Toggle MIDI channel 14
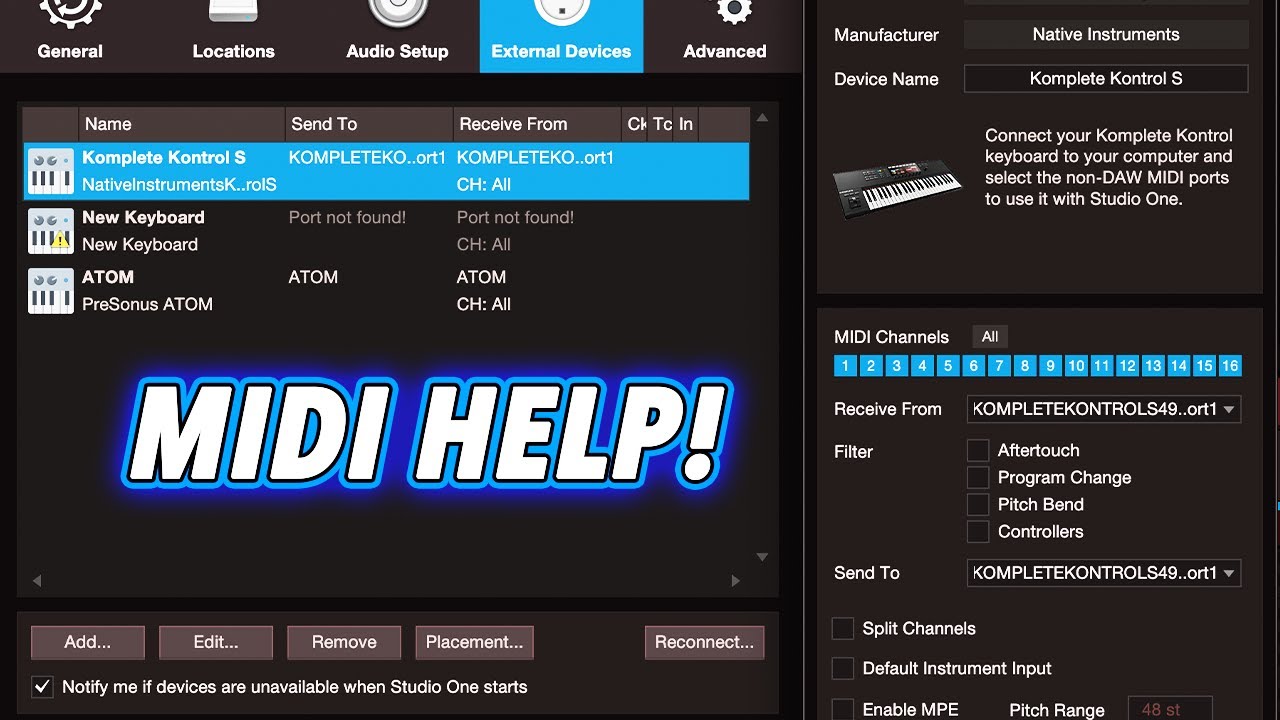The height and width of the screenshot is (720, 1280). [x=1179, y=366]
